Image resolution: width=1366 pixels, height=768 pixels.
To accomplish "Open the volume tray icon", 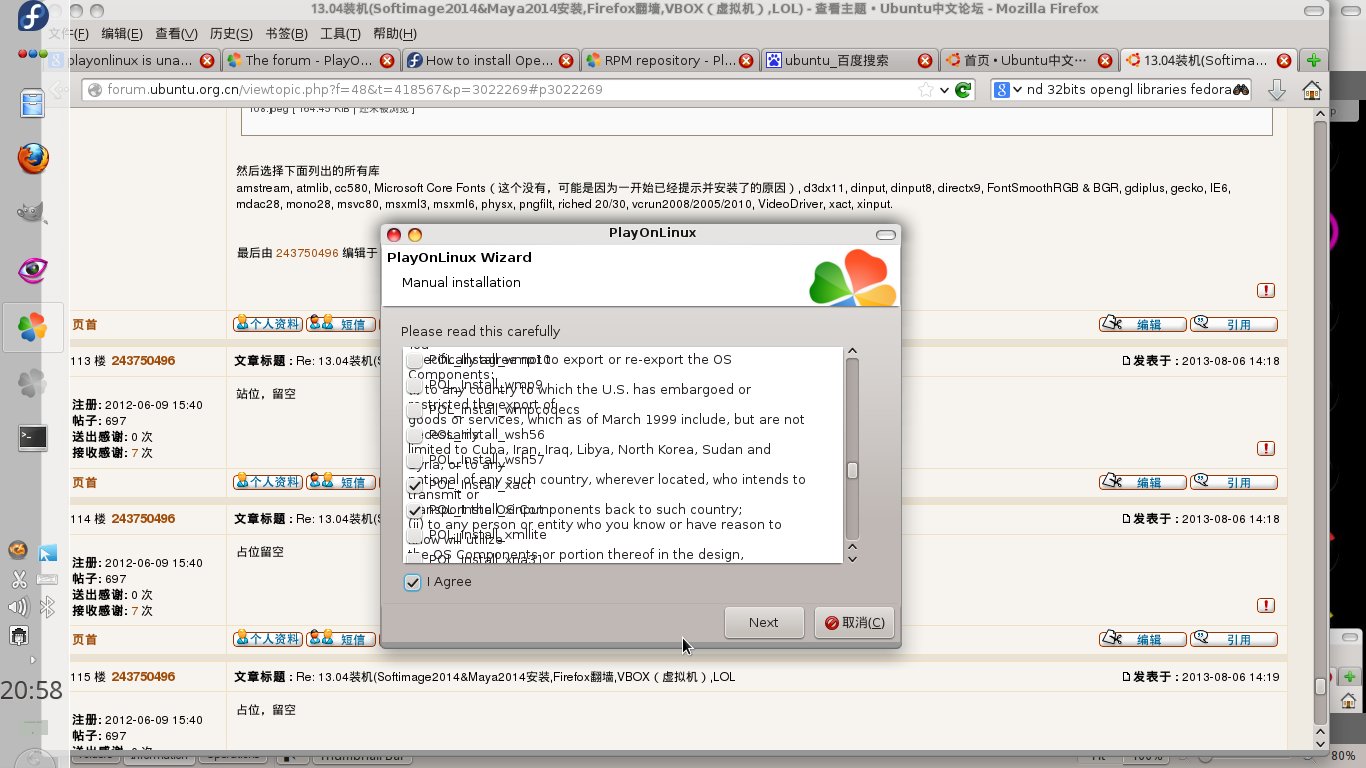I will point(18,607).
